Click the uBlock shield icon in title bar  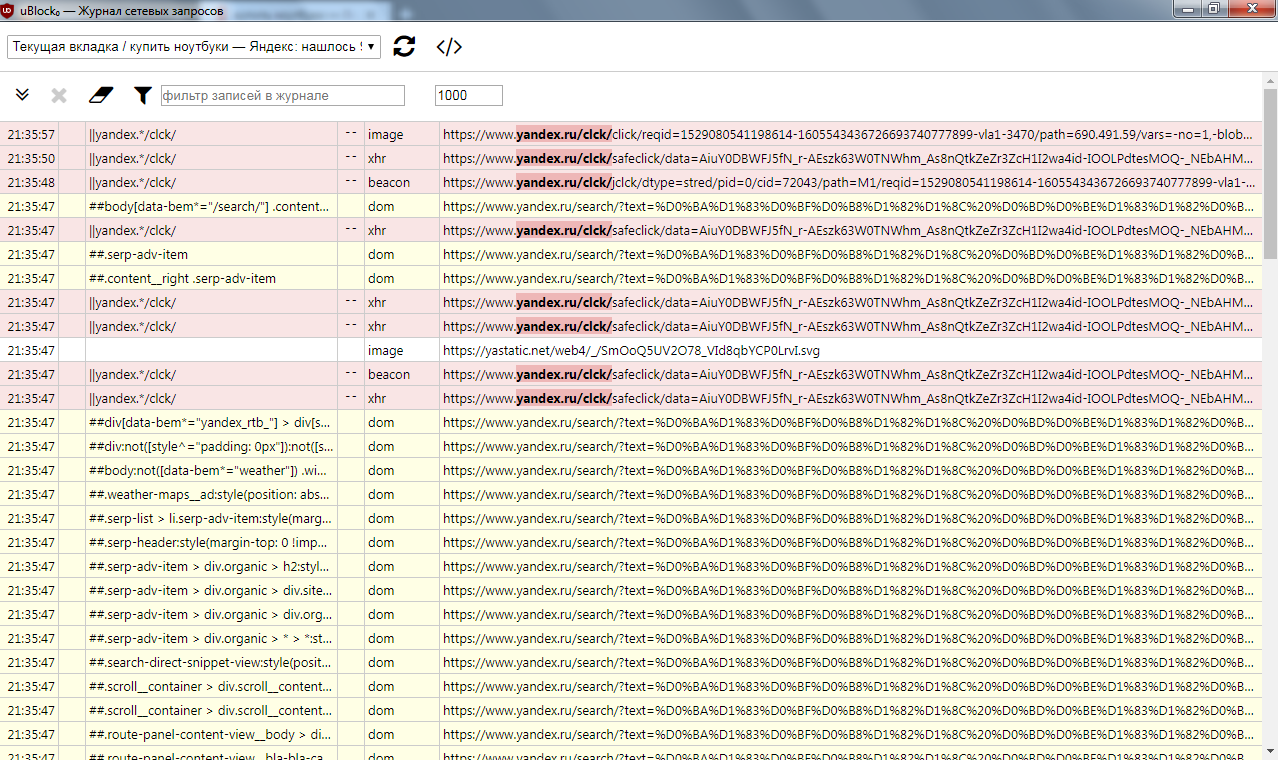coord(9,10)
